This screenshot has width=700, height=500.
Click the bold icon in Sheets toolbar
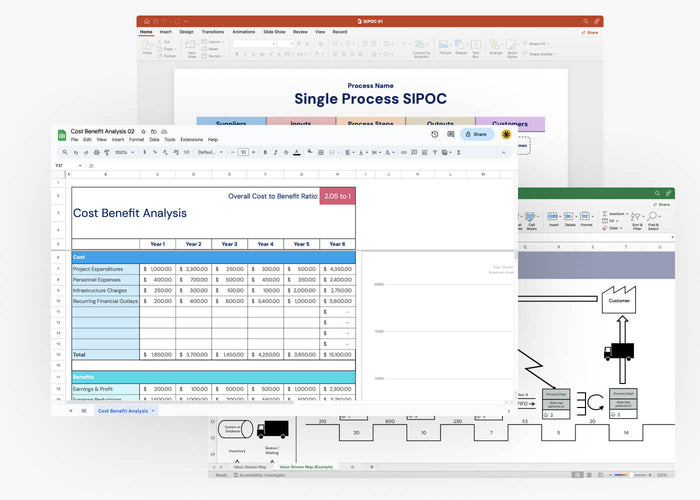(264, 152)
